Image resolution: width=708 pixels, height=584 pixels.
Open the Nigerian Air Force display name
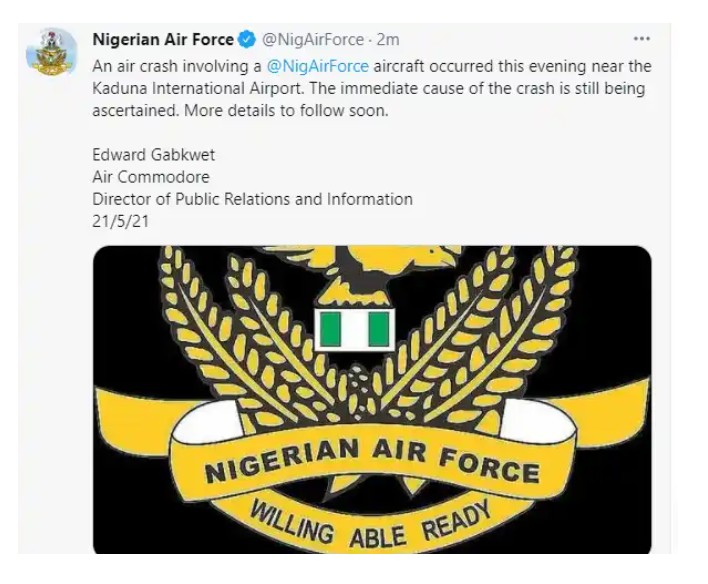click(163, 40)
